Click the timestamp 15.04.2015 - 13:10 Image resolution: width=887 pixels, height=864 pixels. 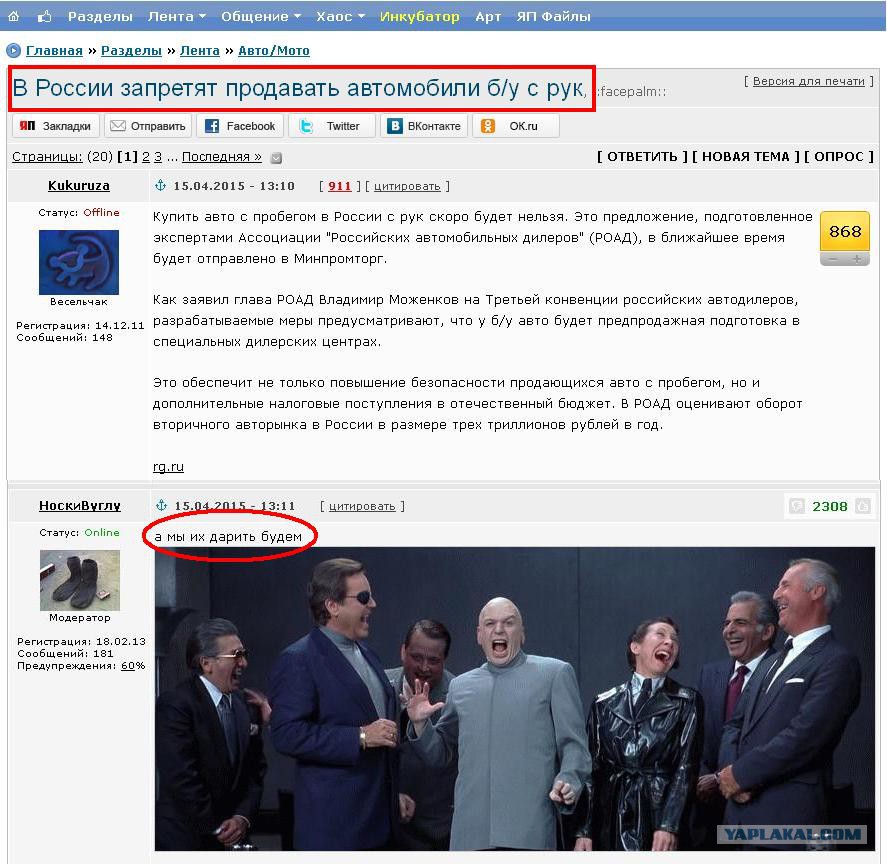pos(234,186)
